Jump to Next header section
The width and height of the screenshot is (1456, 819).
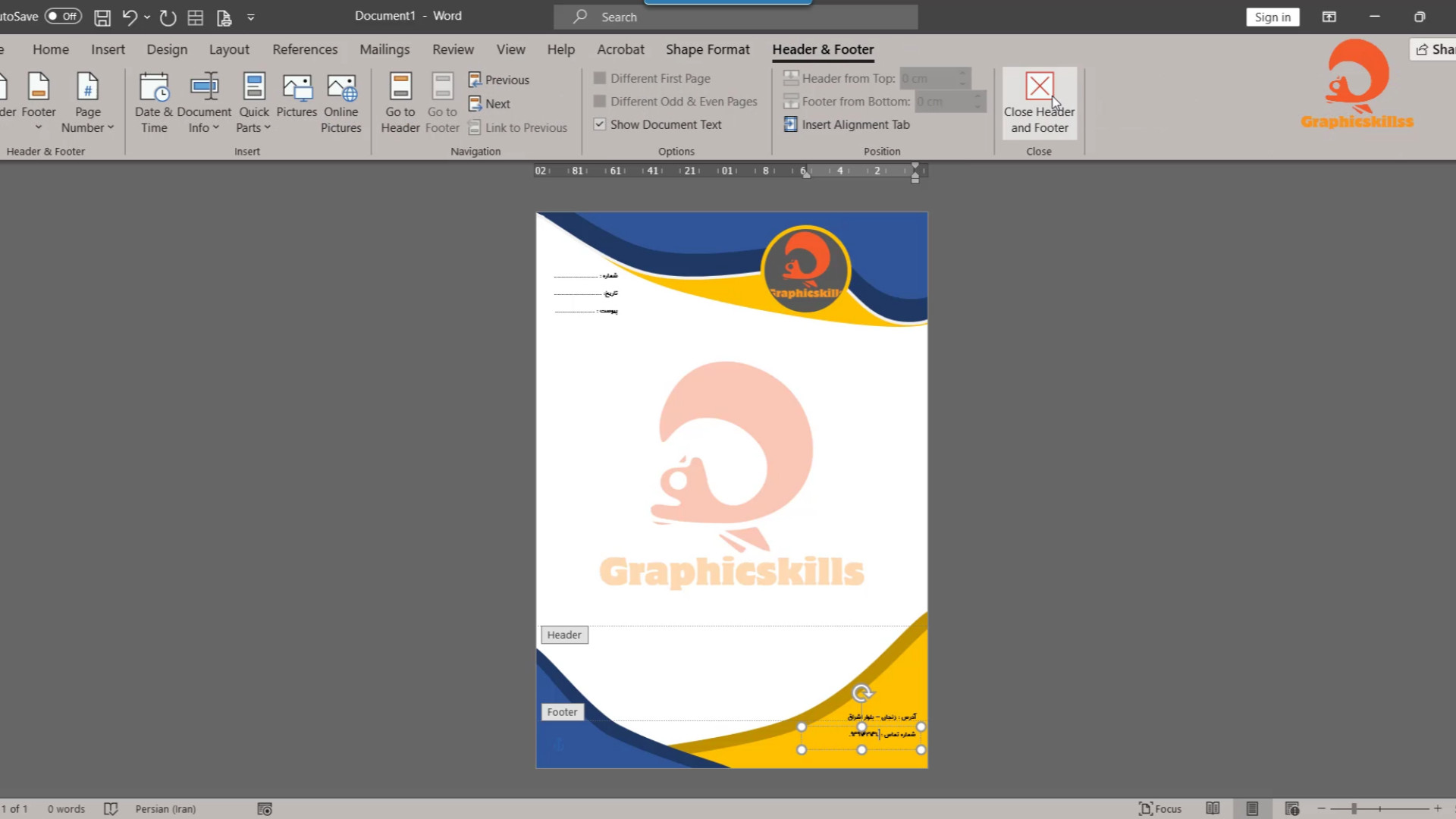pos(489,104)
